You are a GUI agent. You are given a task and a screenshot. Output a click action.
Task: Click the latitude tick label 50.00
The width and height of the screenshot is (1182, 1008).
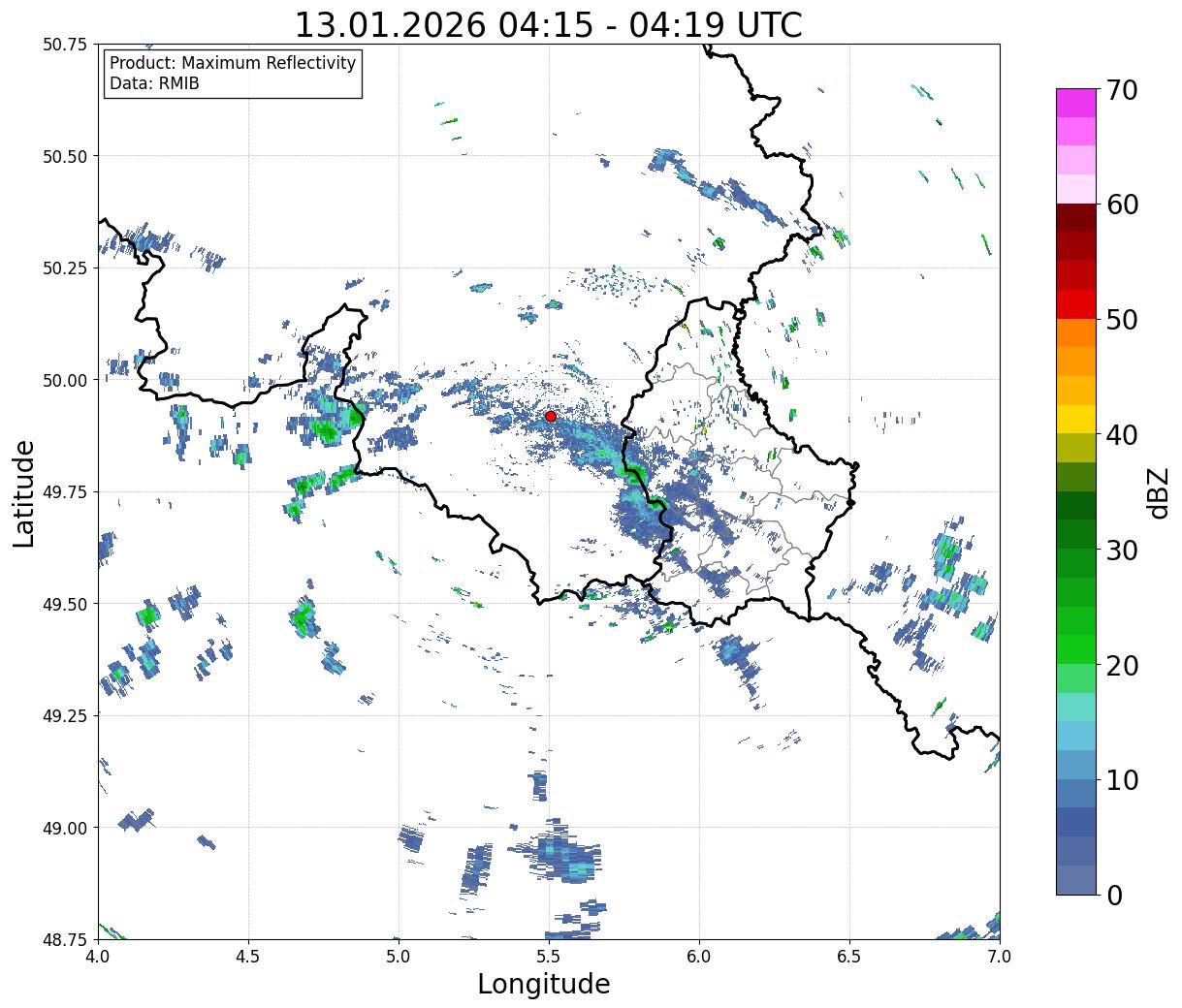click(x=65, y=380)
